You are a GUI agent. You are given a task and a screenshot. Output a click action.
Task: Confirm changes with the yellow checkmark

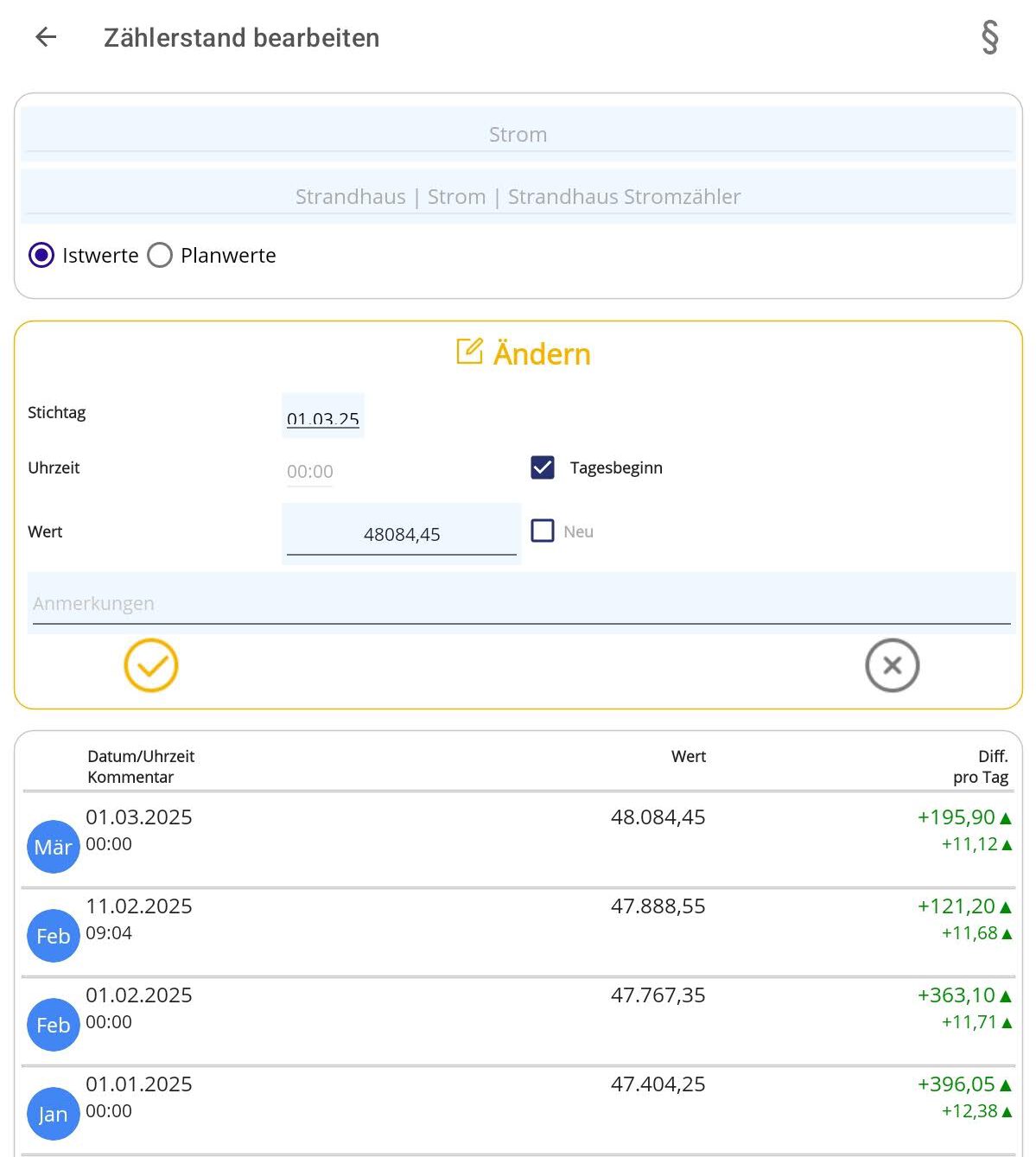pyautogui.click(x=151, y=665)
